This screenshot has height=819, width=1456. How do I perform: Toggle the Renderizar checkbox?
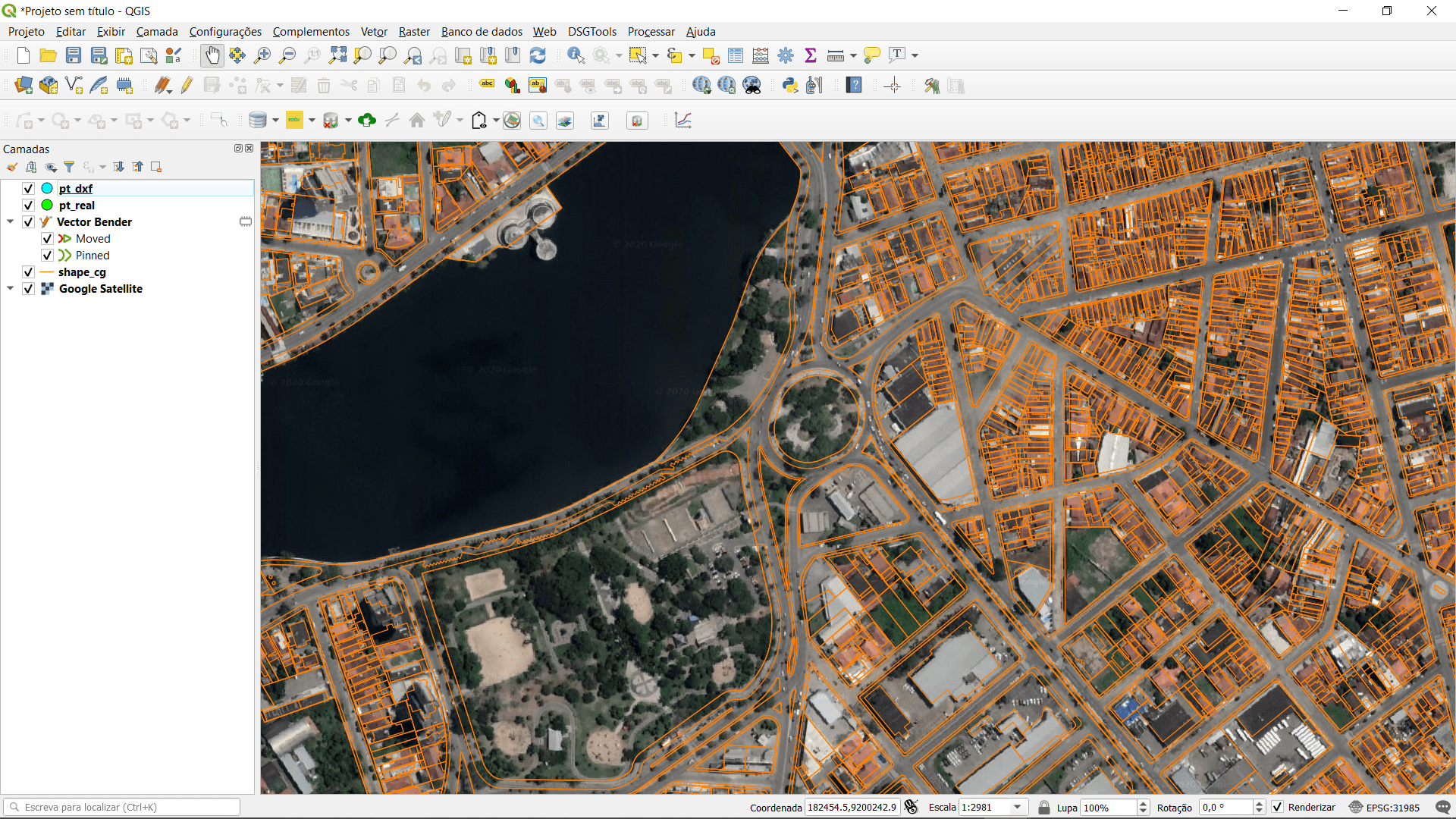click(x=1278, y=808)
